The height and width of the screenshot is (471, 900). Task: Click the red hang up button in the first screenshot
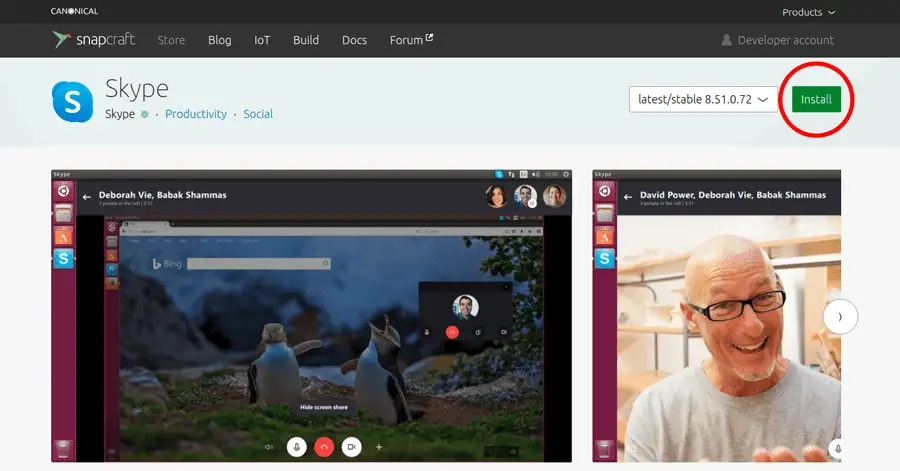click(324, 447)
